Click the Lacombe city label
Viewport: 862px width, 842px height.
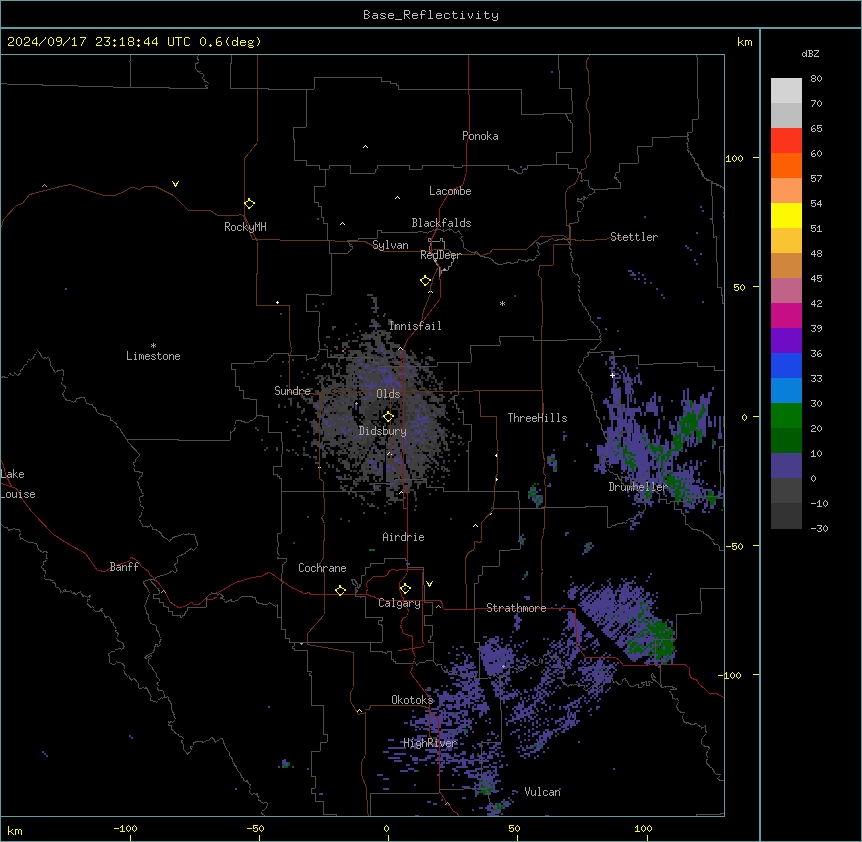pos(450,191)
